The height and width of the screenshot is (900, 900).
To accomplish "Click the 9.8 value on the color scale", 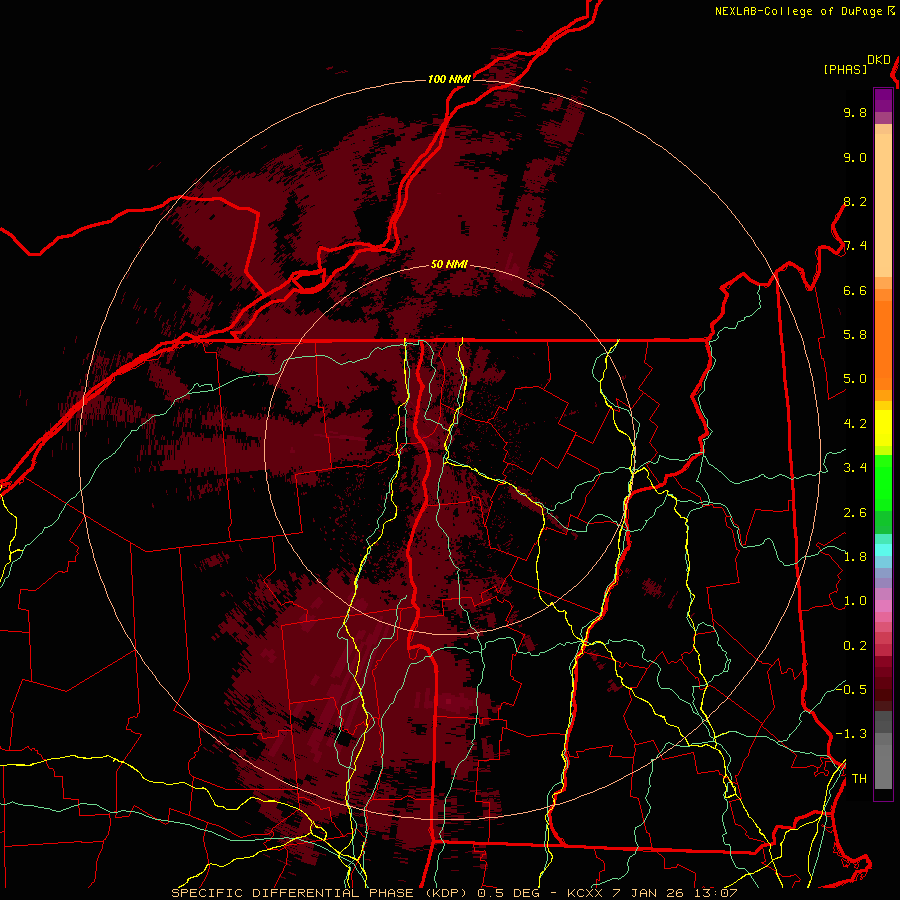I will [x=855, y=113].
